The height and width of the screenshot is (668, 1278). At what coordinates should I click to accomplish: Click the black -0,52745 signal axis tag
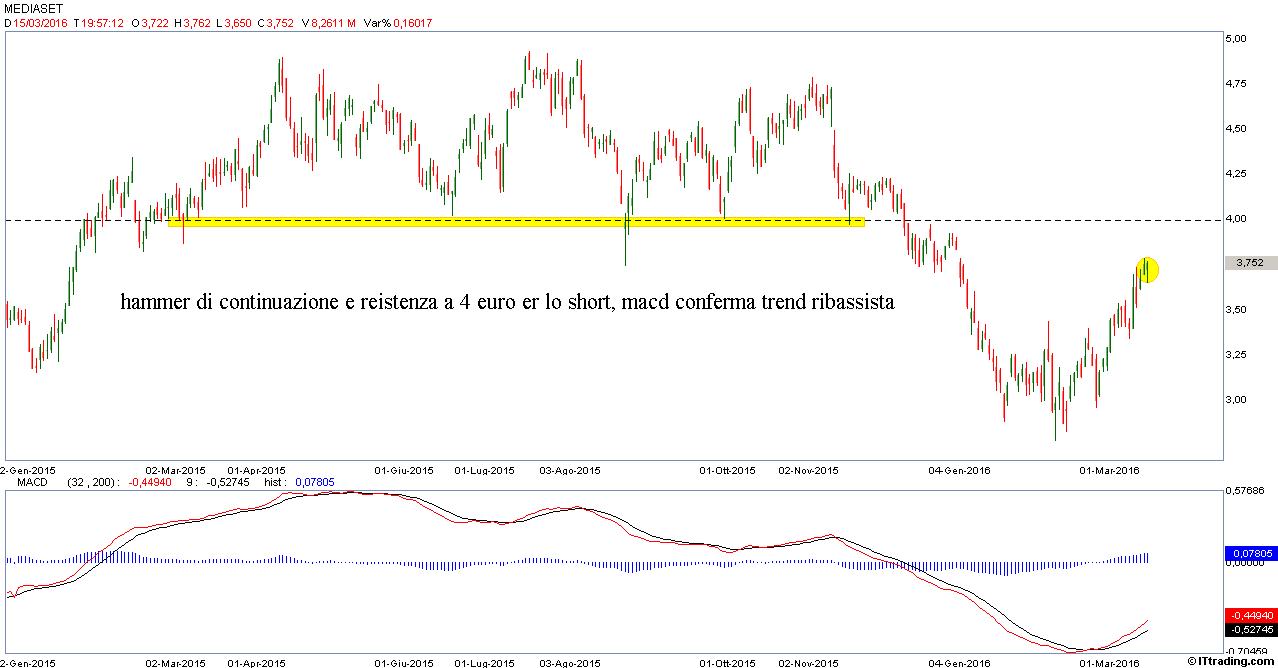[1250, 630]
